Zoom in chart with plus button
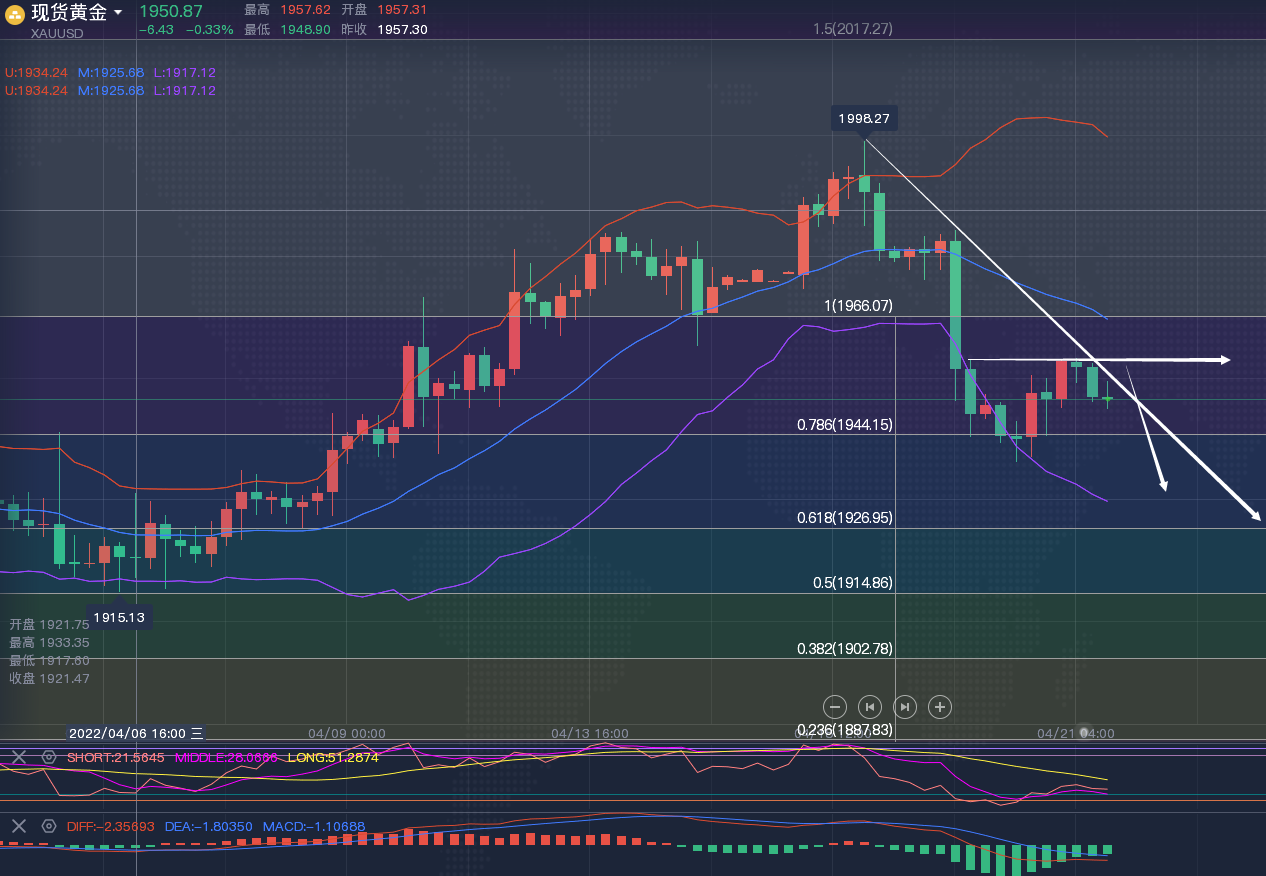Screen dimensions: 1266x876 point(940,707)
